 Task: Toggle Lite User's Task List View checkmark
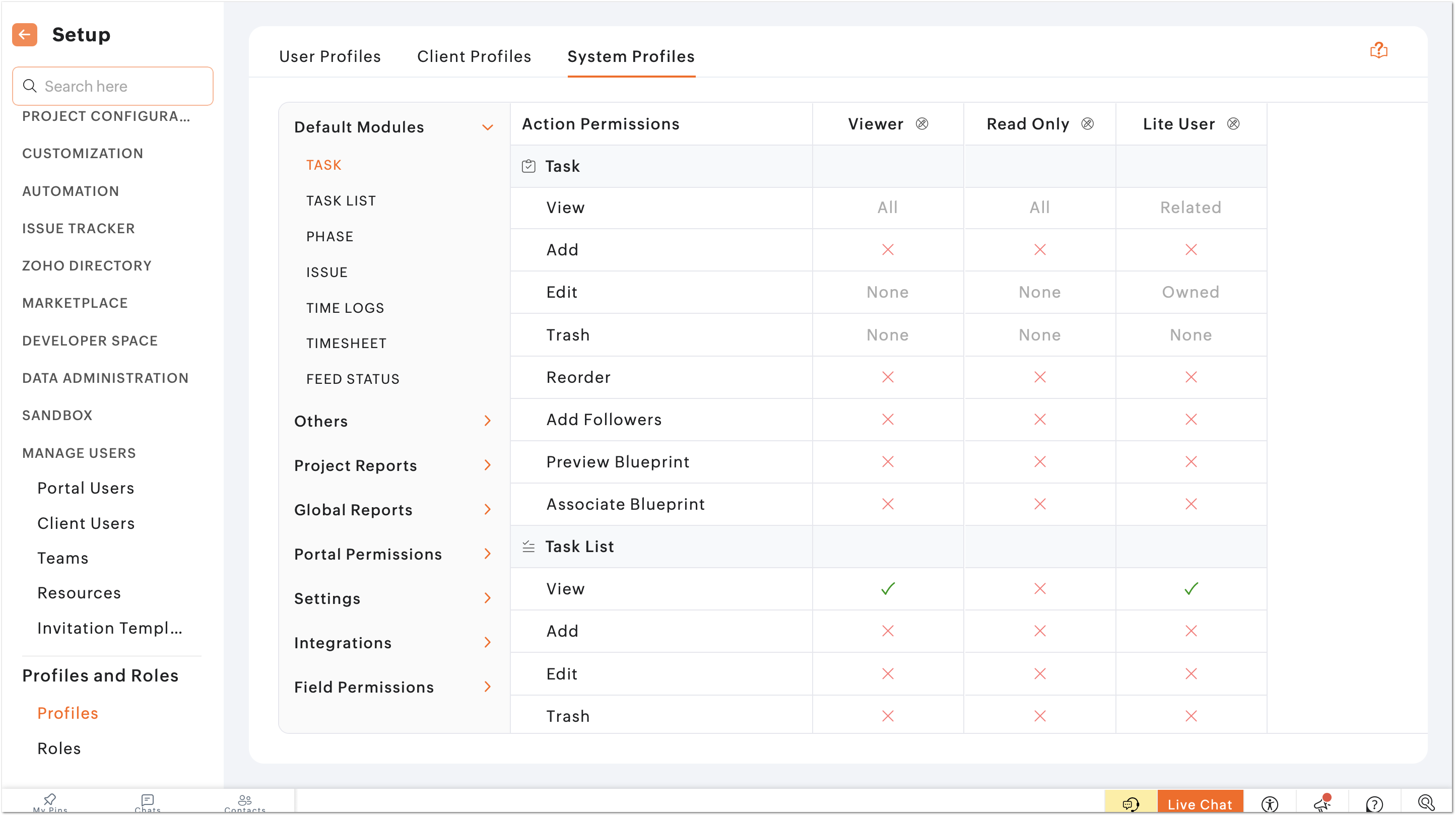point(1191,589)
